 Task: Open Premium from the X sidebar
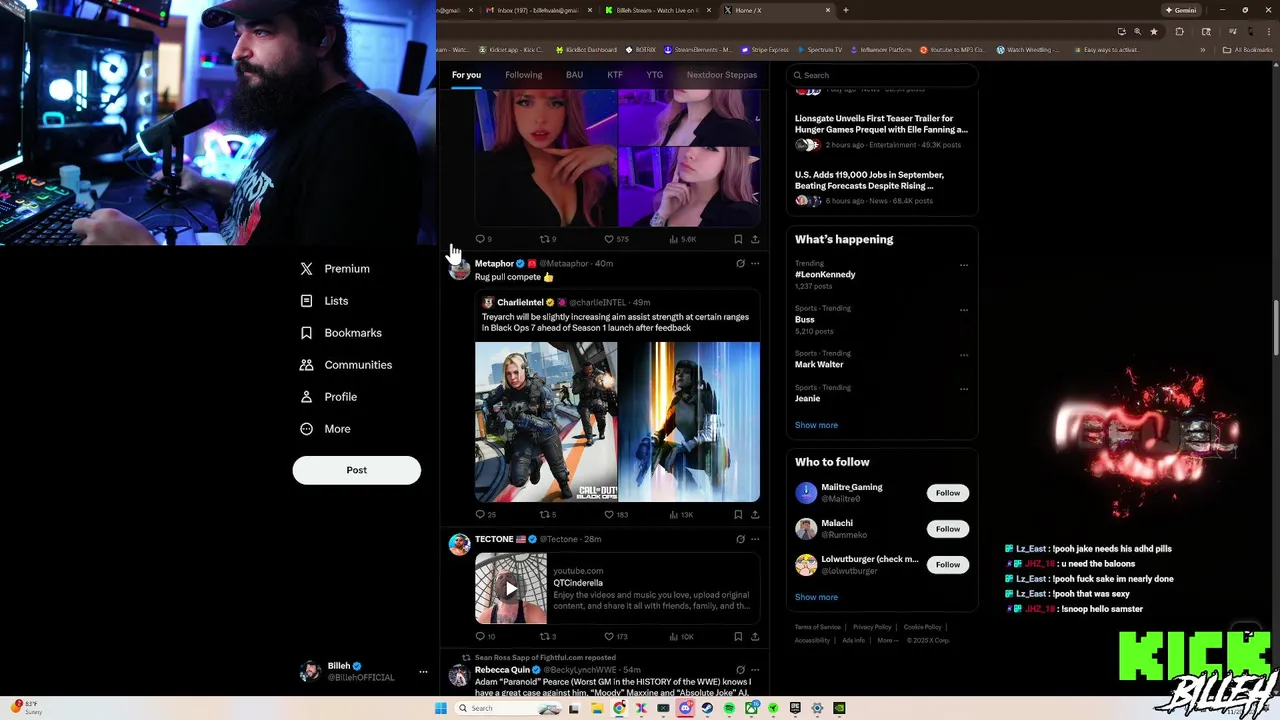(x=335, y=269)
